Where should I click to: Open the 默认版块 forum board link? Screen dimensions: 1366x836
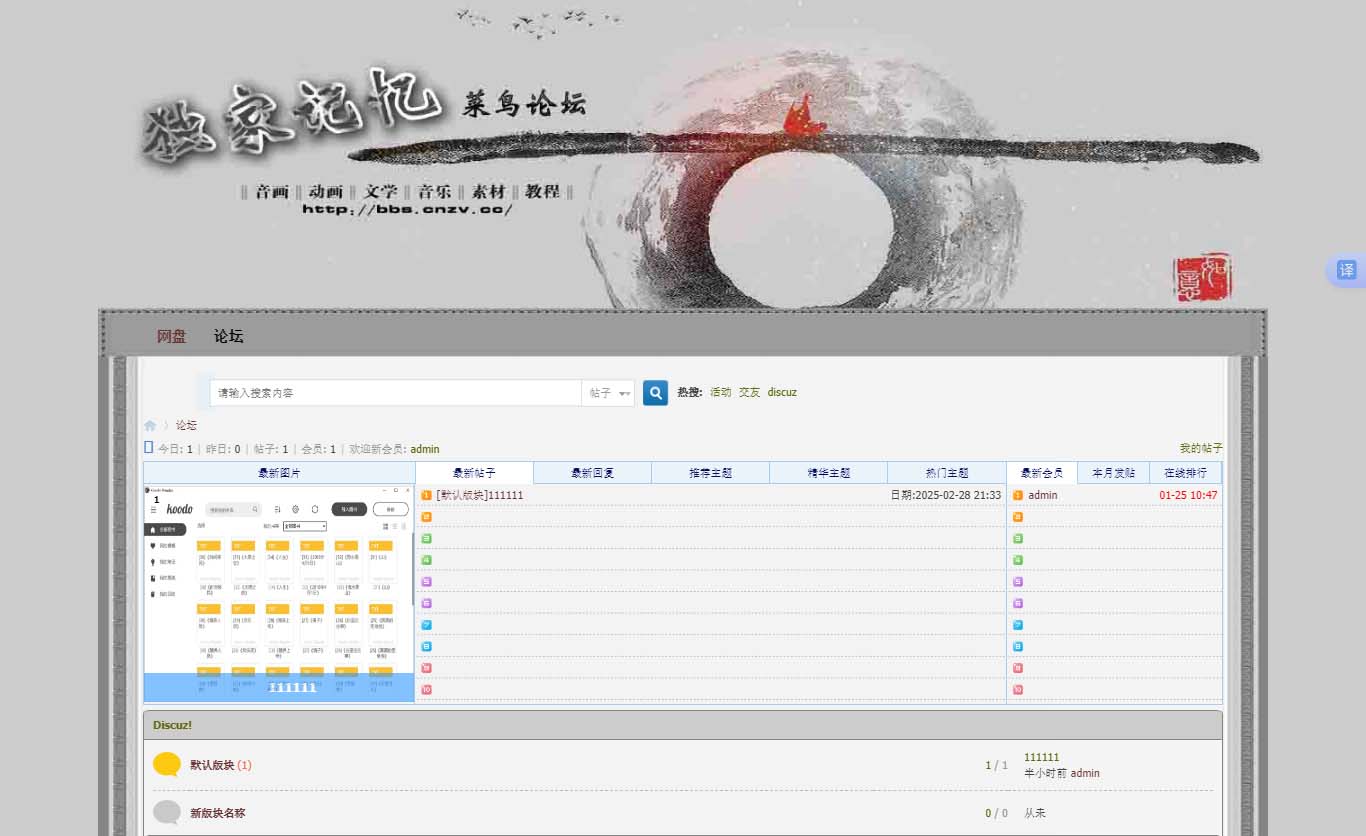(x=212, y=765)
